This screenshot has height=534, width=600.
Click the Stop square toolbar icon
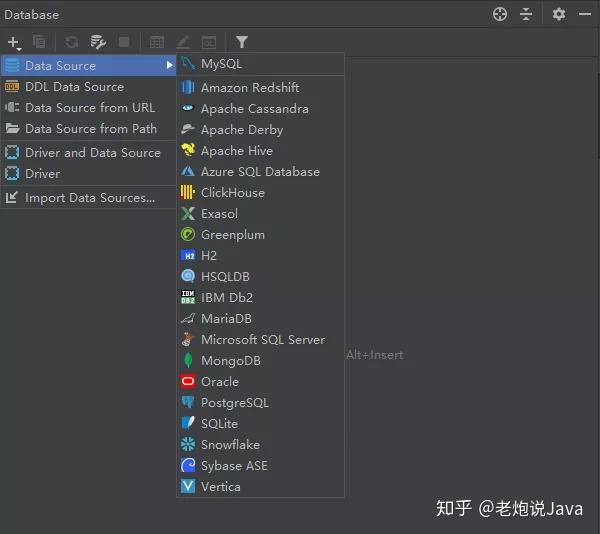point(124,42)
